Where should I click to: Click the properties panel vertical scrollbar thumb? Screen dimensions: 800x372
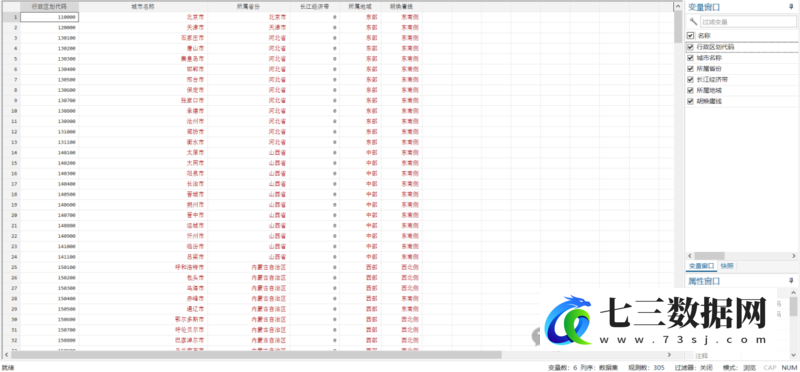(793, 307)
